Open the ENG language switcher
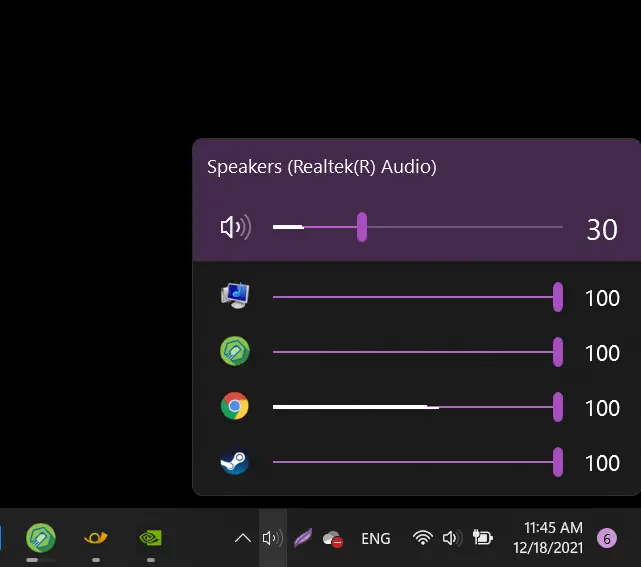 click(376, 538)
